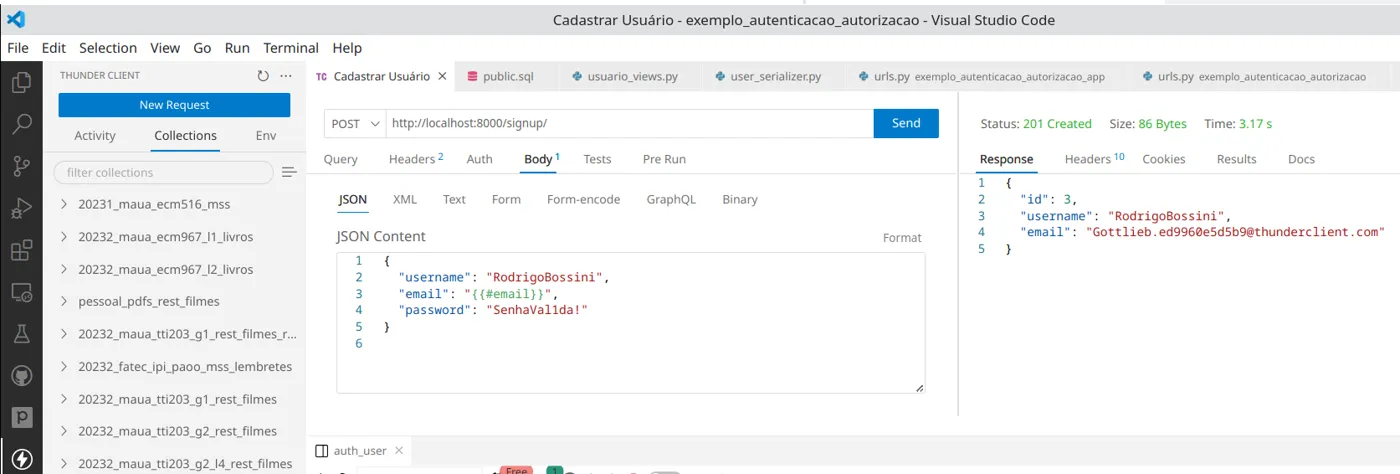Screen dimensions: 1400x474
Task: Click the table icon of auth_user tab
Action: point(321,451)
